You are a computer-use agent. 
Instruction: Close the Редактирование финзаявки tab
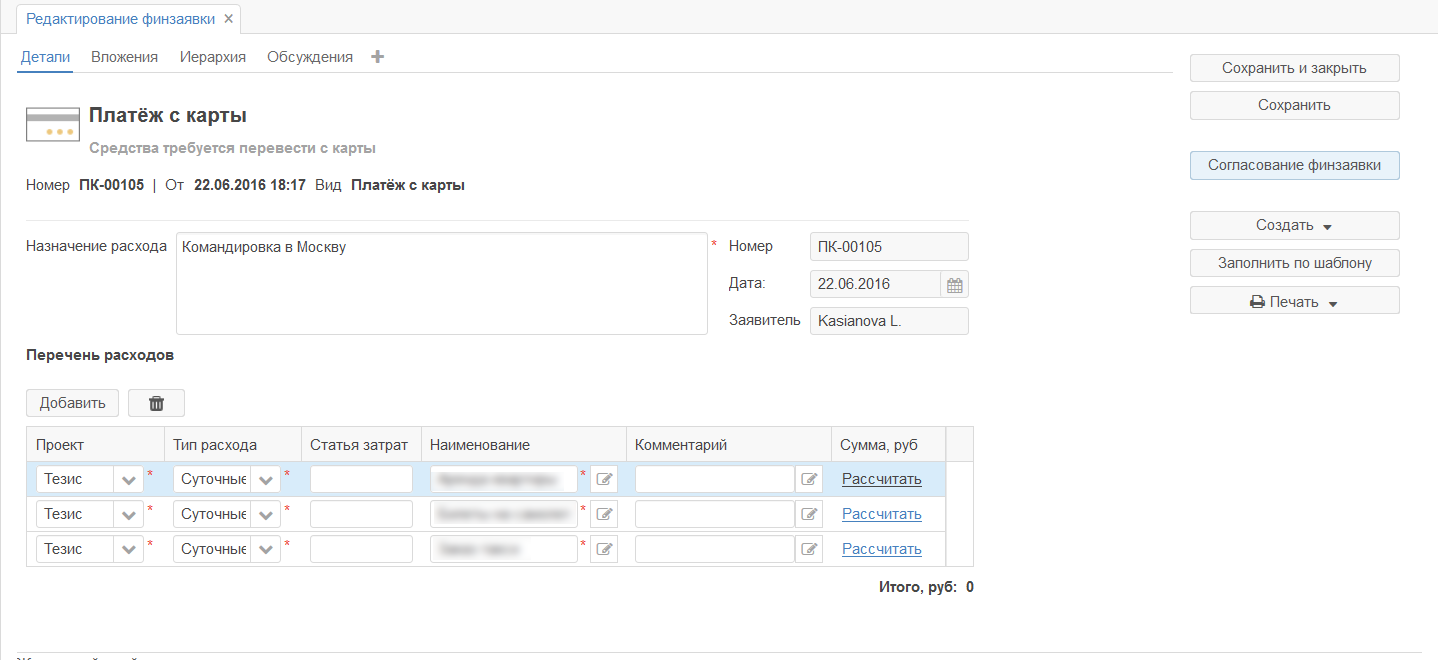pyautogui.click(x=229, y=19)
